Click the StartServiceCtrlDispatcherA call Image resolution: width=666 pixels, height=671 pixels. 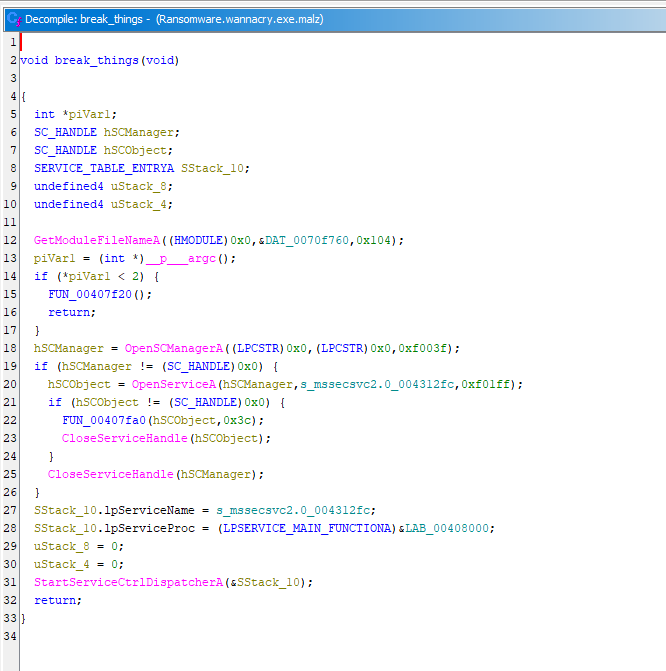coord(129,582)
